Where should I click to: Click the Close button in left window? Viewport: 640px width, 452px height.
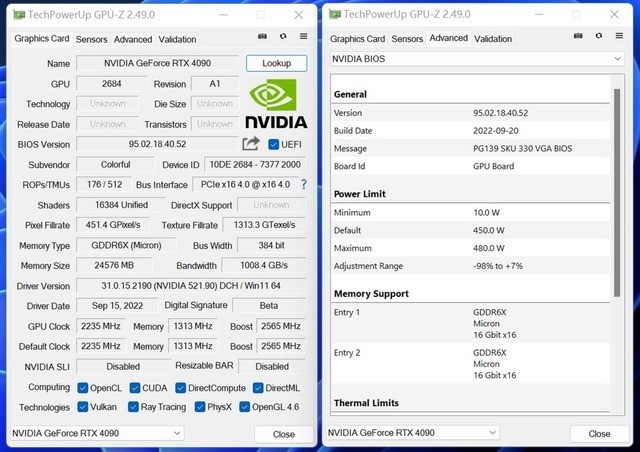[284, 434]
